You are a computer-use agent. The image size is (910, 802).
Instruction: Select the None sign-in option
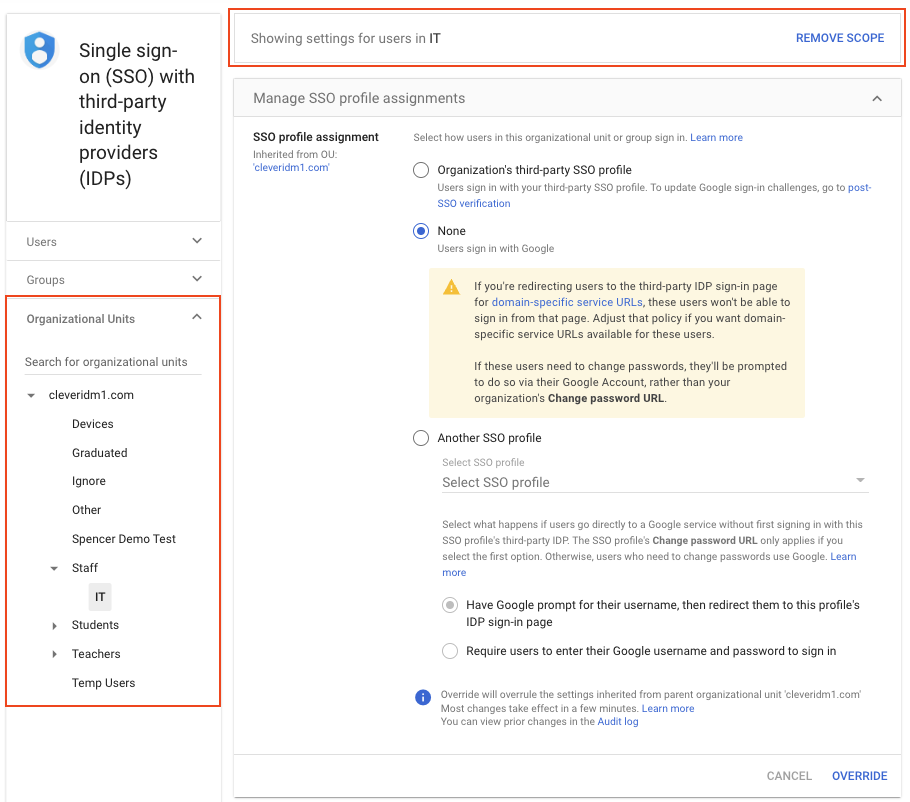coord(421,230)
